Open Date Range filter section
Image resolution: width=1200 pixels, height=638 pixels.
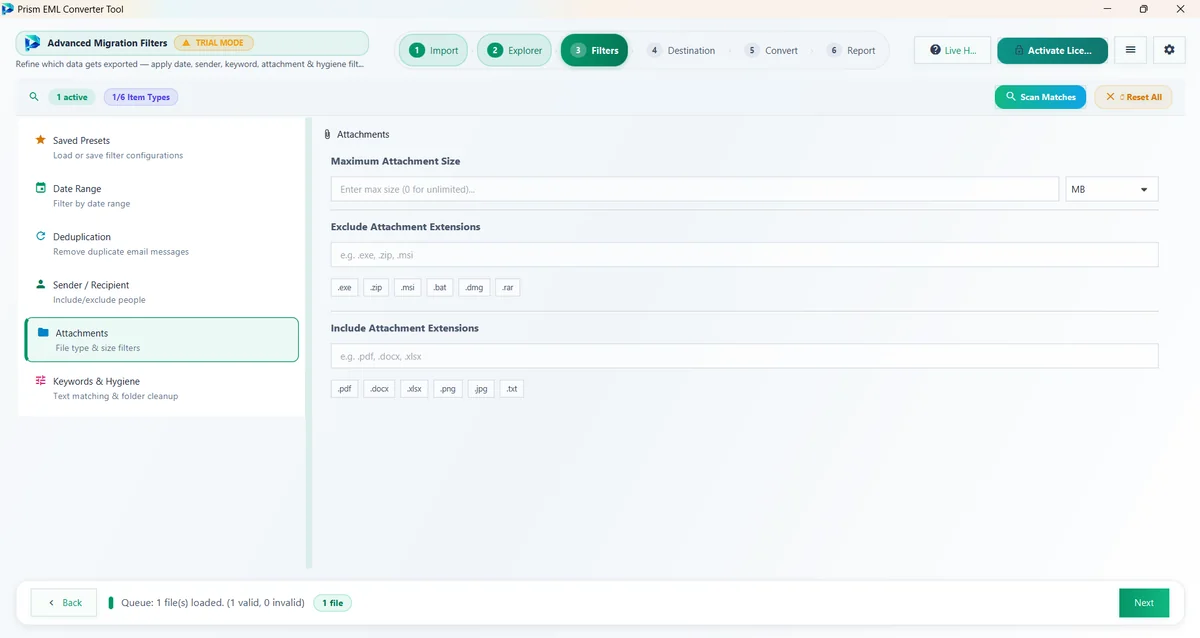pyautogui.click(x=162, y=195)
